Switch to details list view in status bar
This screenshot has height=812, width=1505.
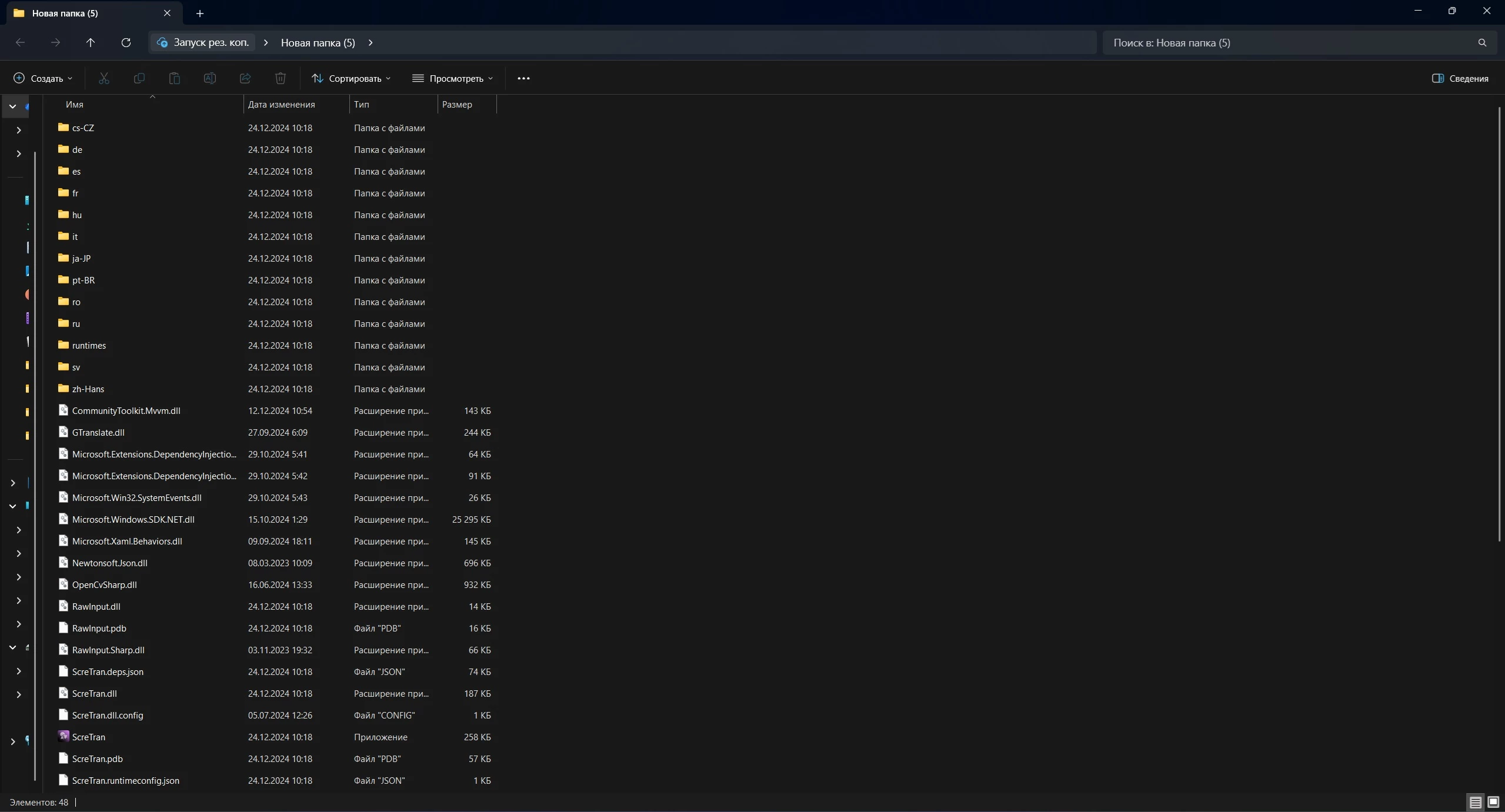point(1476,802)
